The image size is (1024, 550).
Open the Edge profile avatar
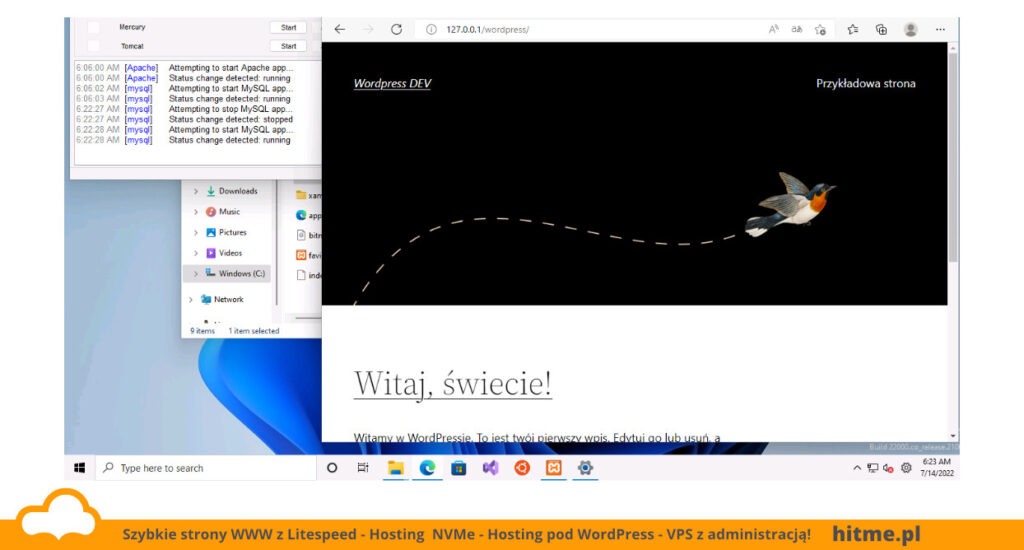pos(910,29)
